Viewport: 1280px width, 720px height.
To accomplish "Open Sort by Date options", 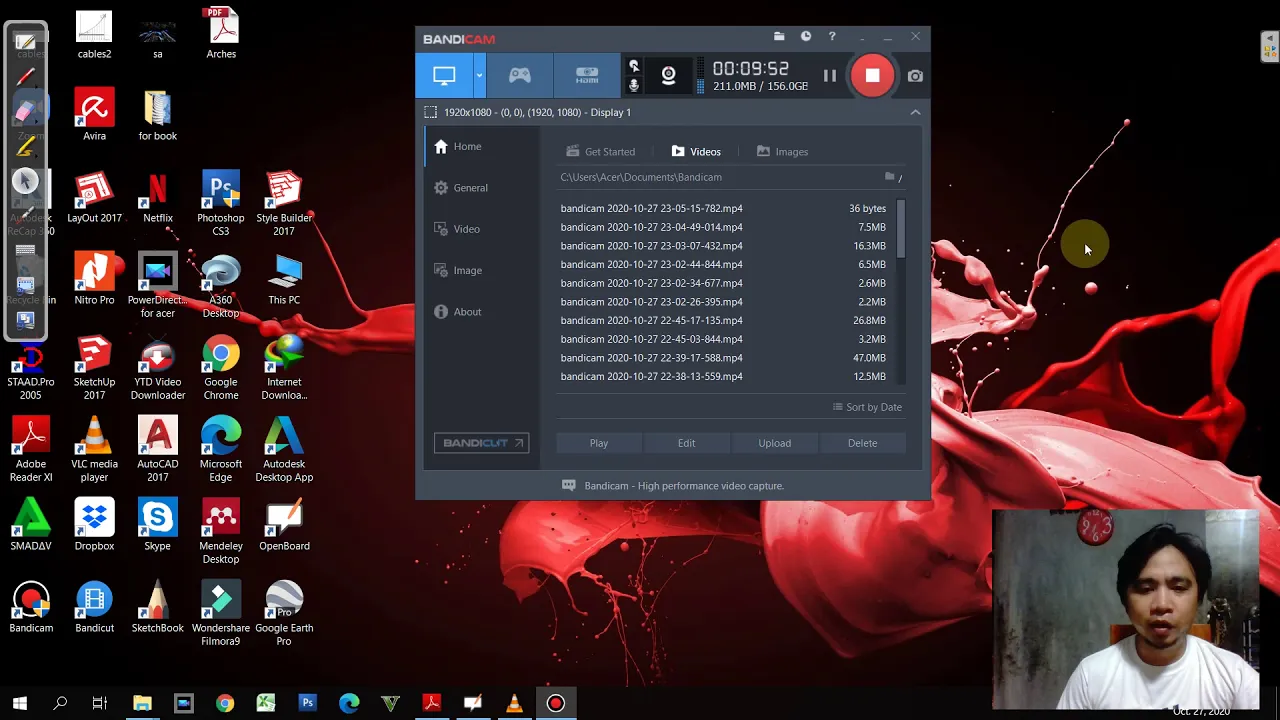I will tap(867, 407).
